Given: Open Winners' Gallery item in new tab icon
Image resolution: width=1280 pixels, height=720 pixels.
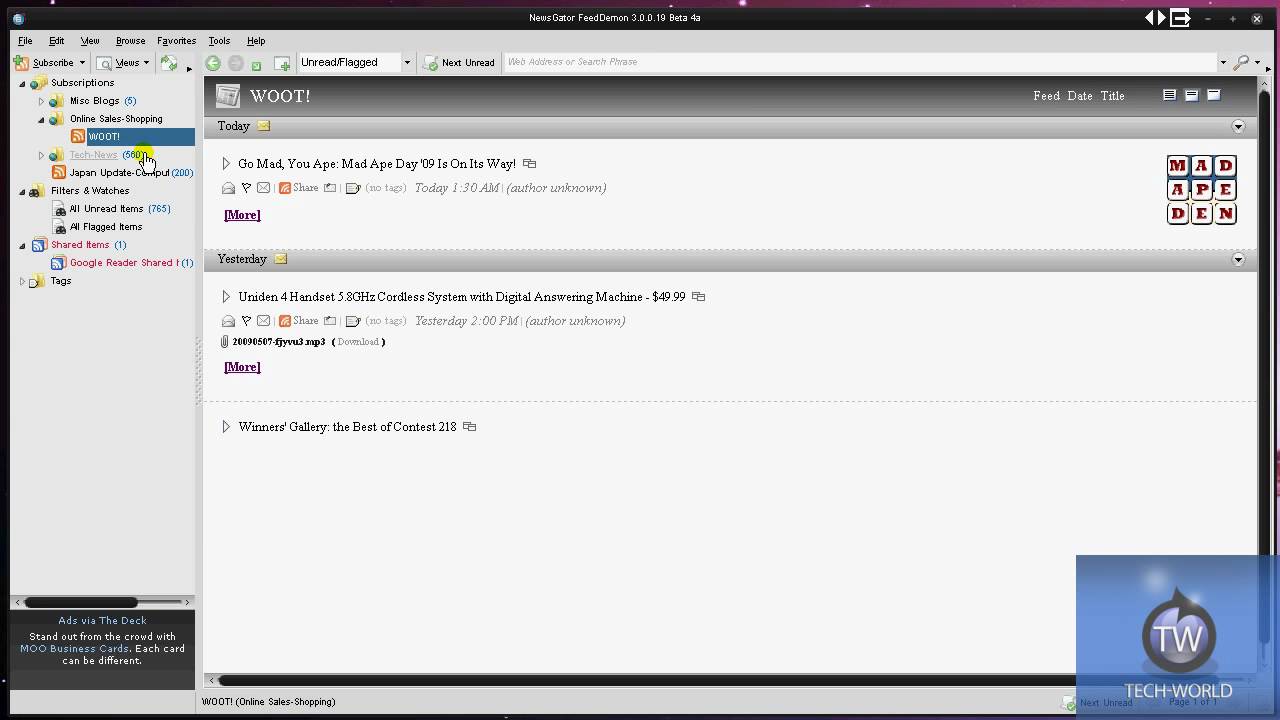Looking at the screenshot, I should tap(469, 427).
